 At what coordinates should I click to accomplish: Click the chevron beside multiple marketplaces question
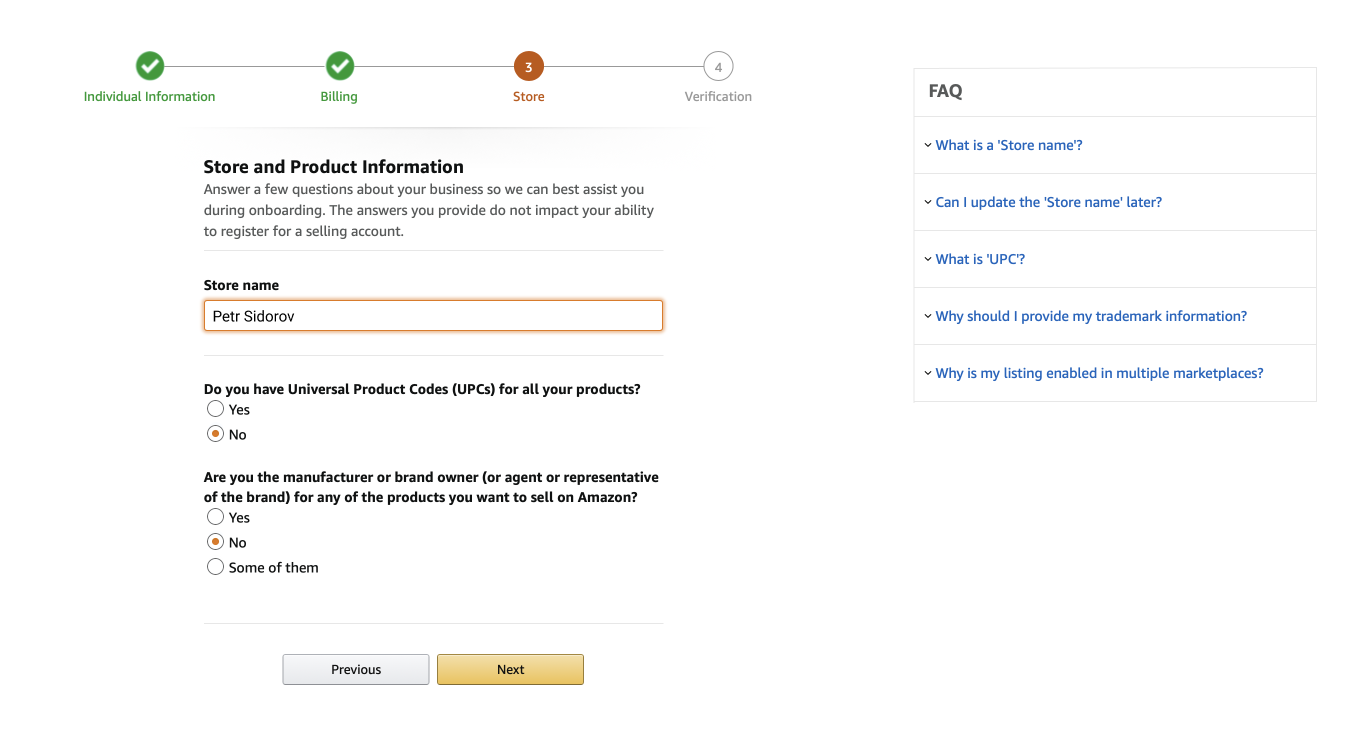pyautogui.click(x=928, y=373)
